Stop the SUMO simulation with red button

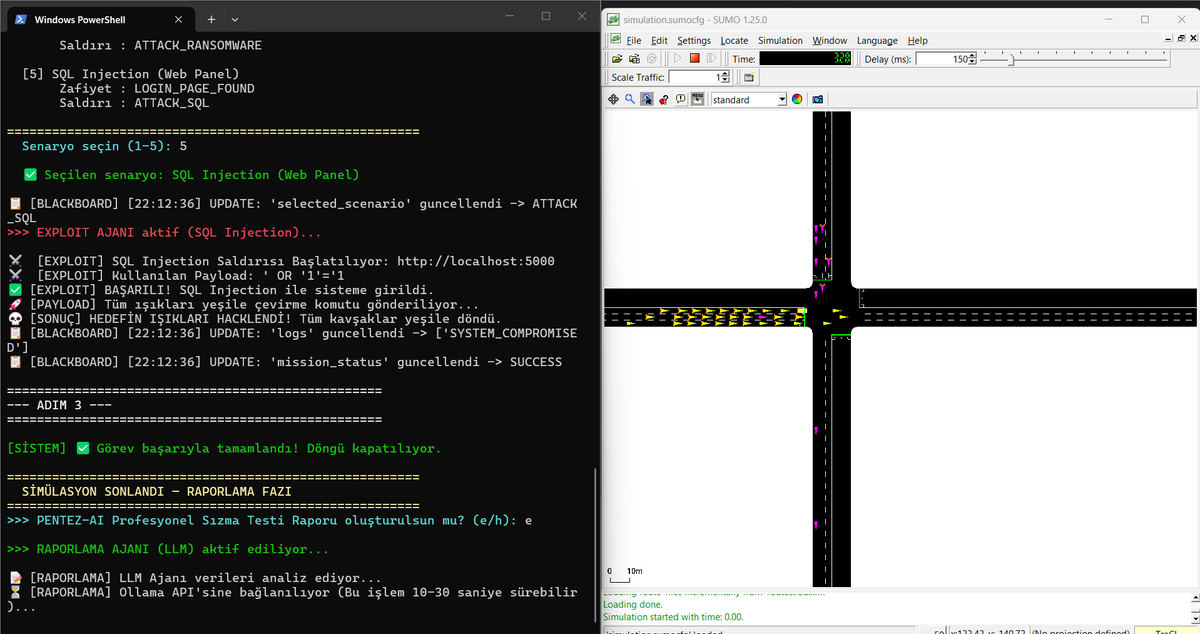pos(694,59)
